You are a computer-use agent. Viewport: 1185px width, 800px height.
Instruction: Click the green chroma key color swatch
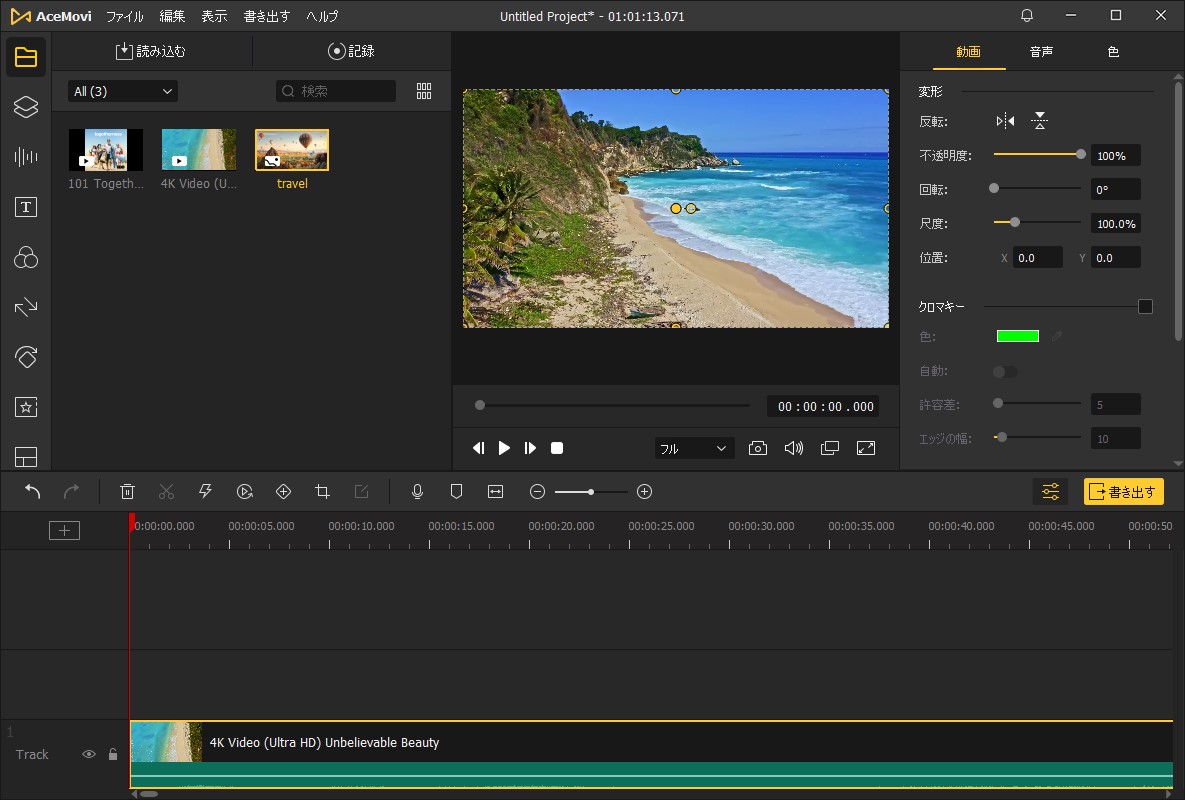[1017, 336]
